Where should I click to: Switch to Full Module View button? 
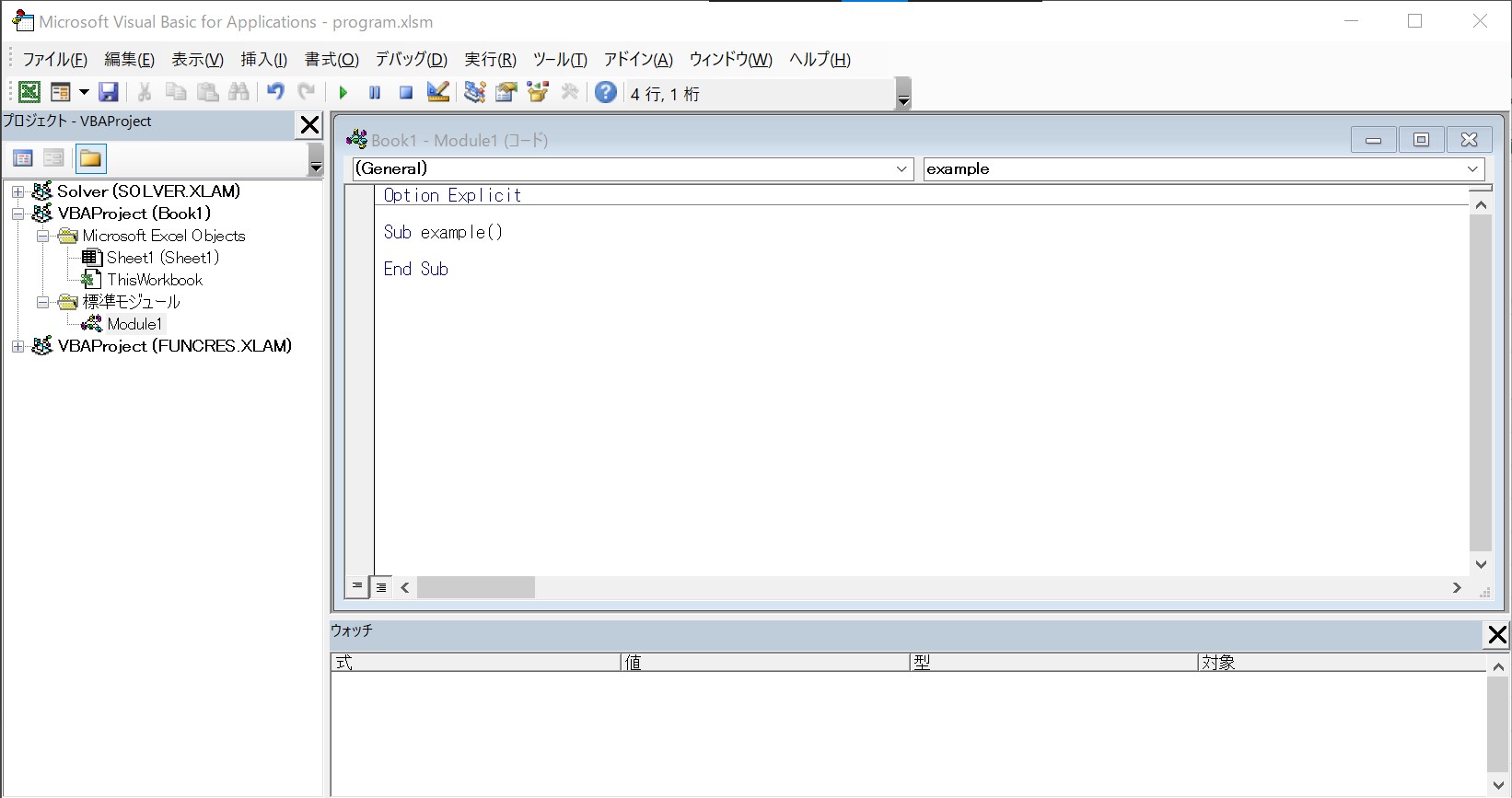381,586
